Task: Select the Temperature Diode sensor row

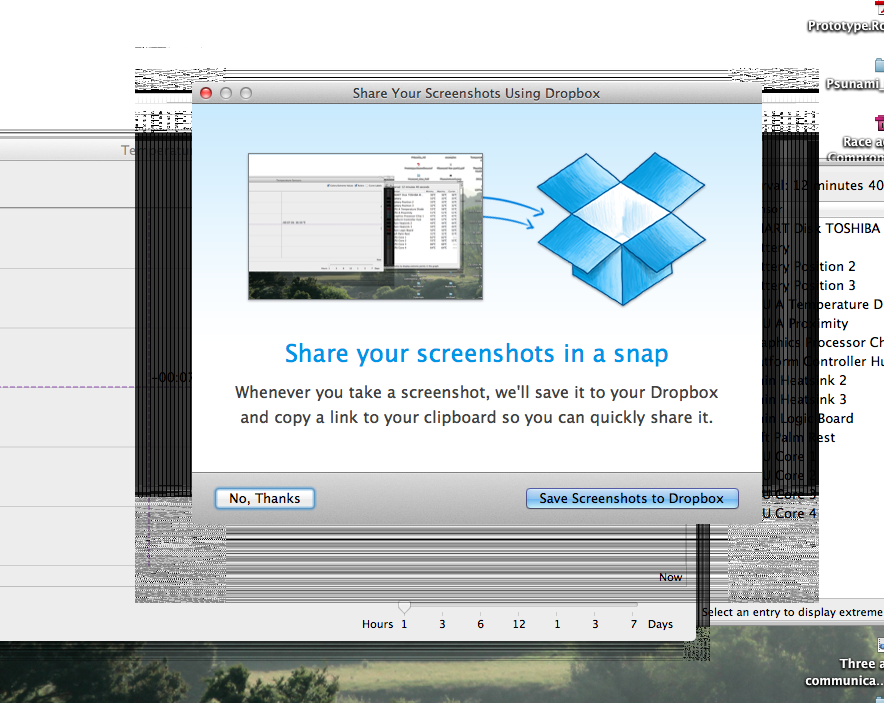Action: 823,304
